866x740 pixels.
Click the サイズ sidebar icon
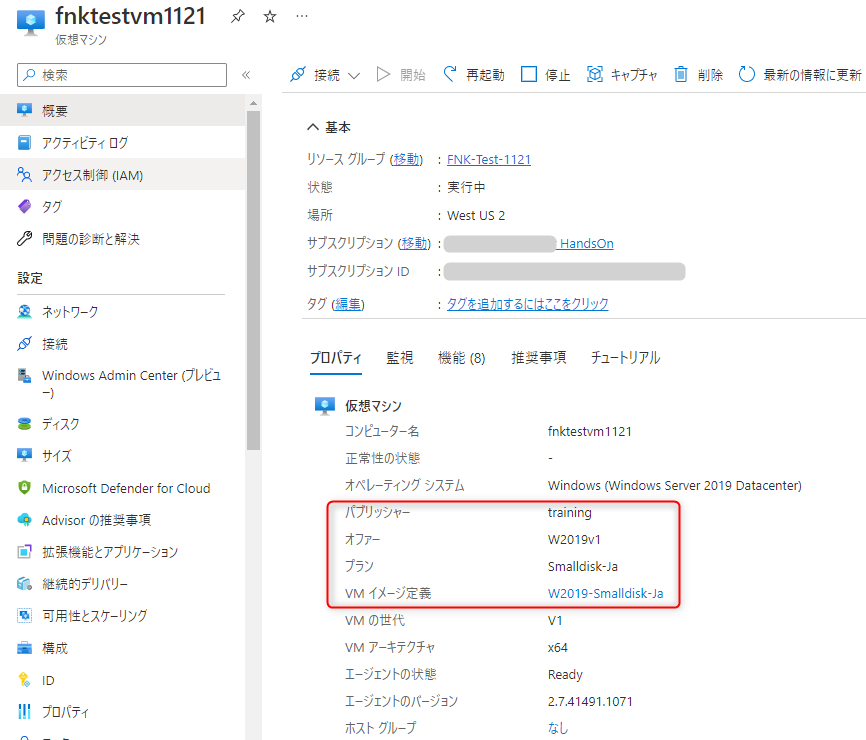click(24, 455)
